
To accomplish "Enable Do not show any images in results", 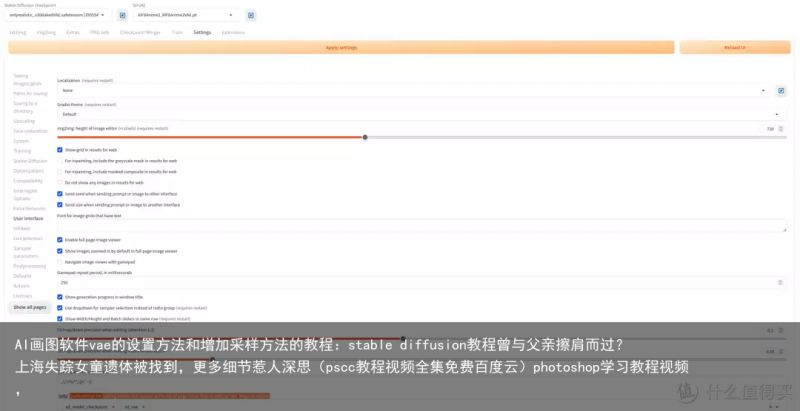I will point(60,183).
